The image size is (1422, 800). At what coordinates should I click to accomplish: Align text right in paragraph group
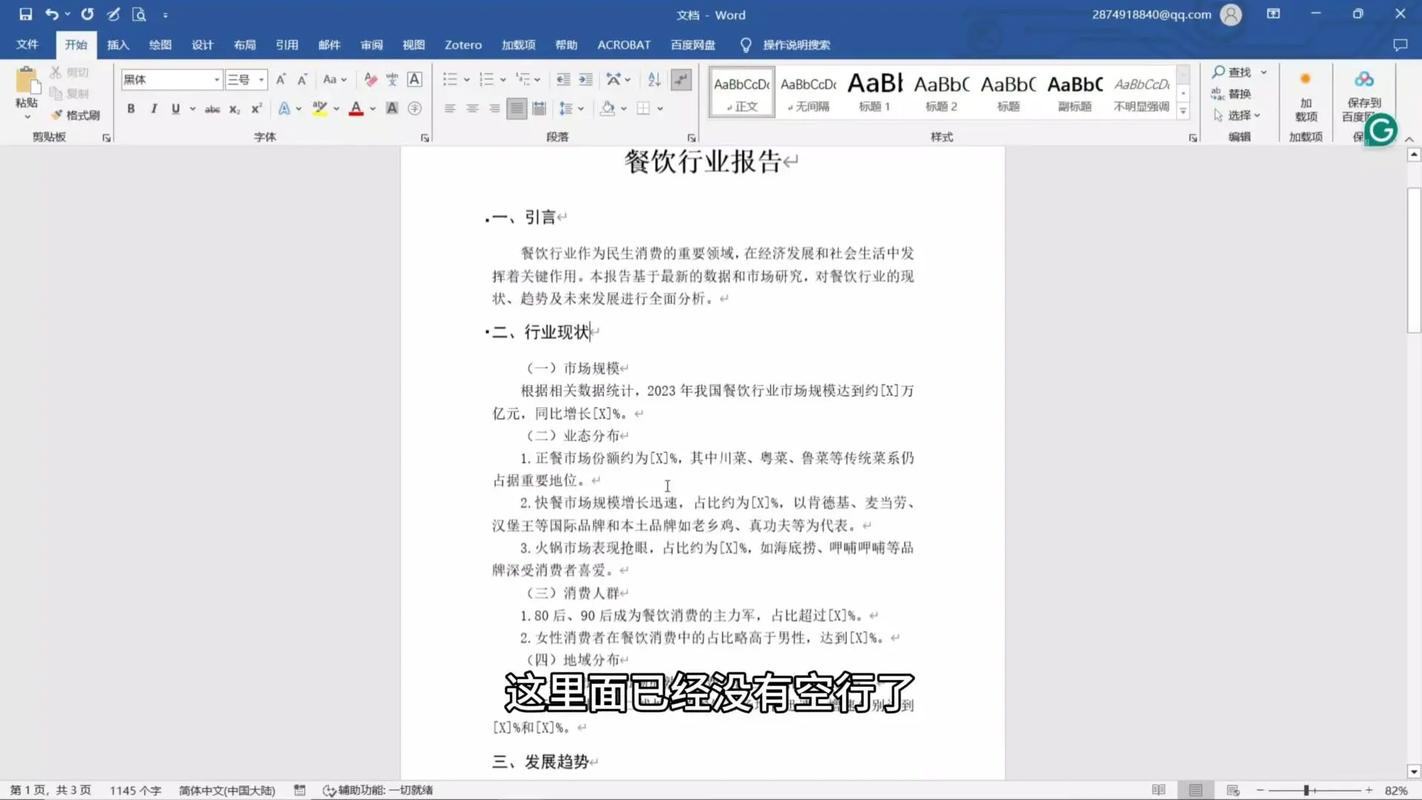[494, 108]
